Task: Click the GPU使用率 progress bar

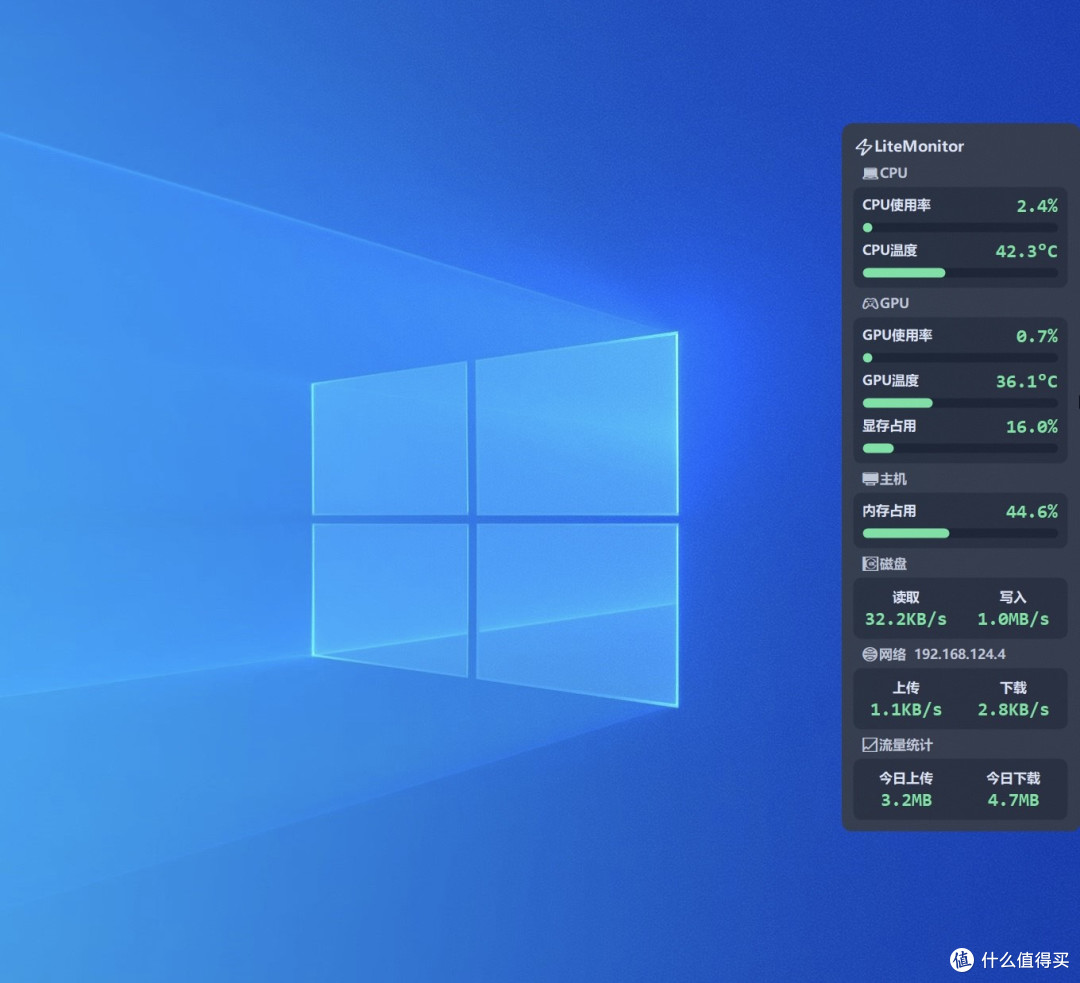Action: (x=960, y=358)
